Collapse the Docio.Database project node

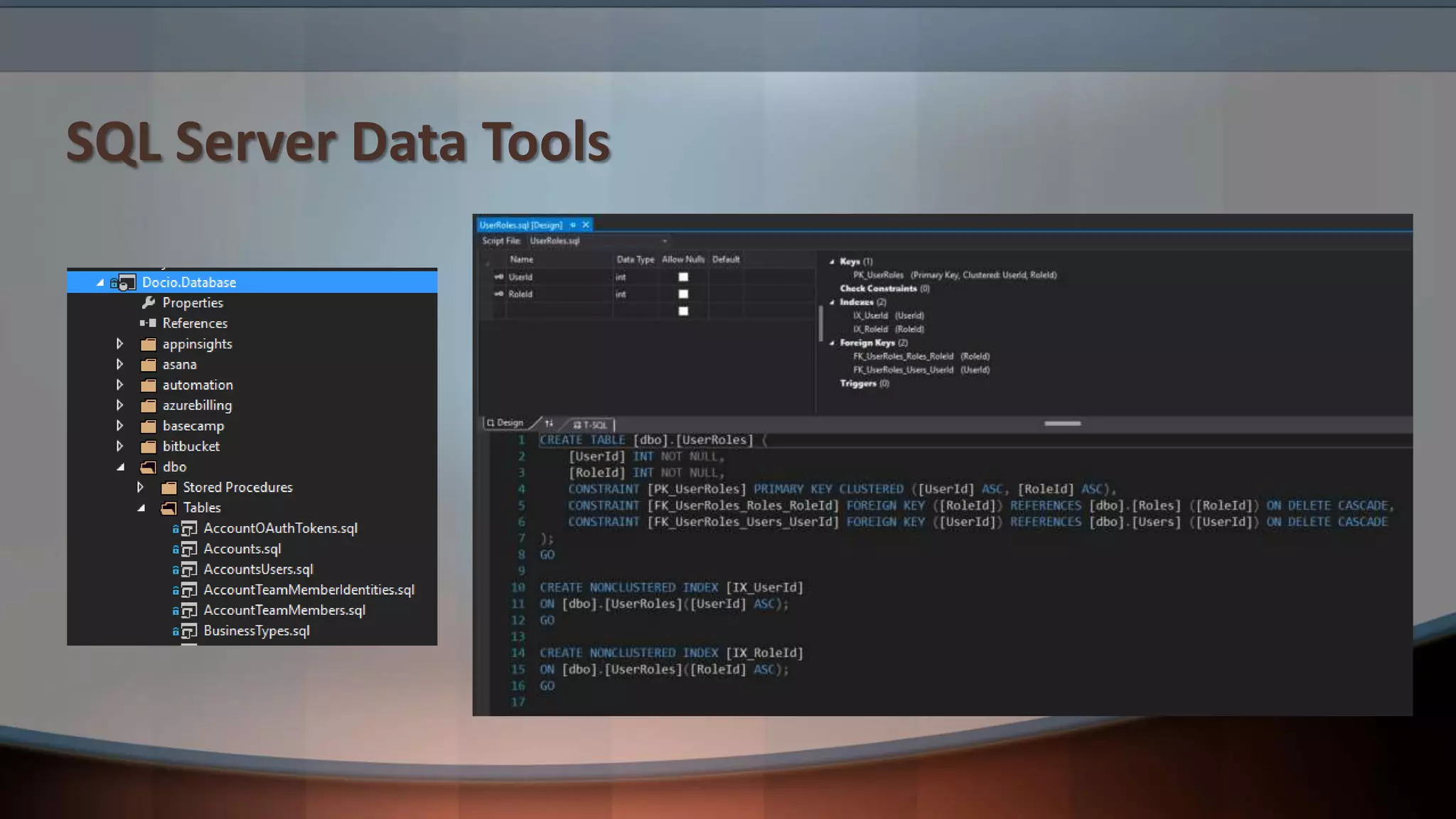coord(100,283)
